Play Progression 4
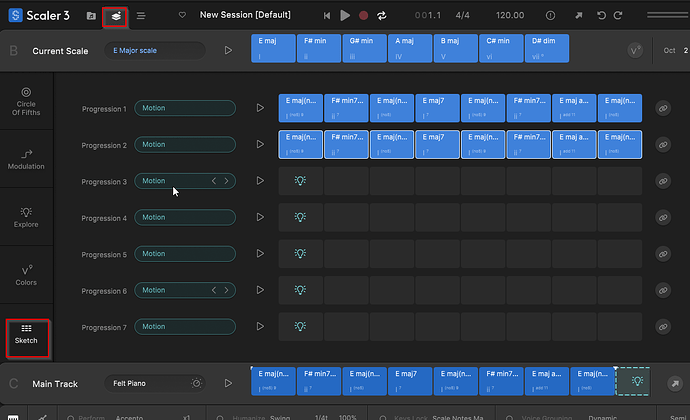 [x=260, y=217]
